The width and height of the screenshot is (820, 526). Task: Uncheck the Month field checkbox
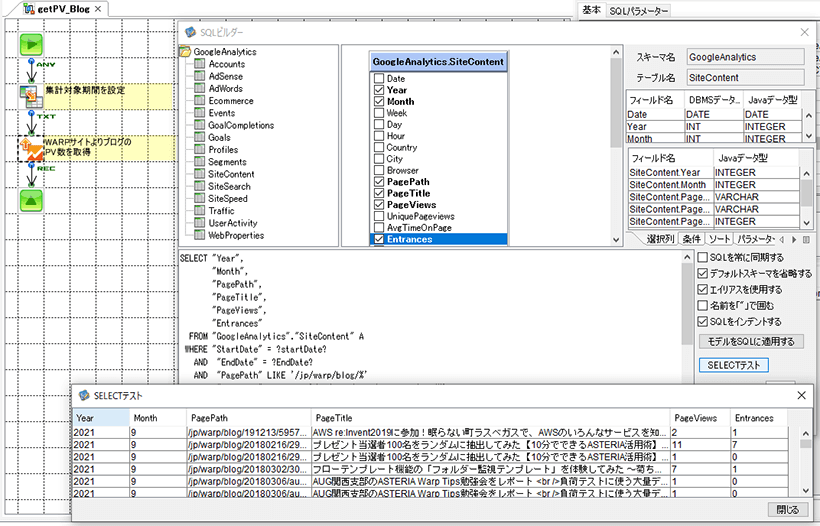click(x=379, y=101)
